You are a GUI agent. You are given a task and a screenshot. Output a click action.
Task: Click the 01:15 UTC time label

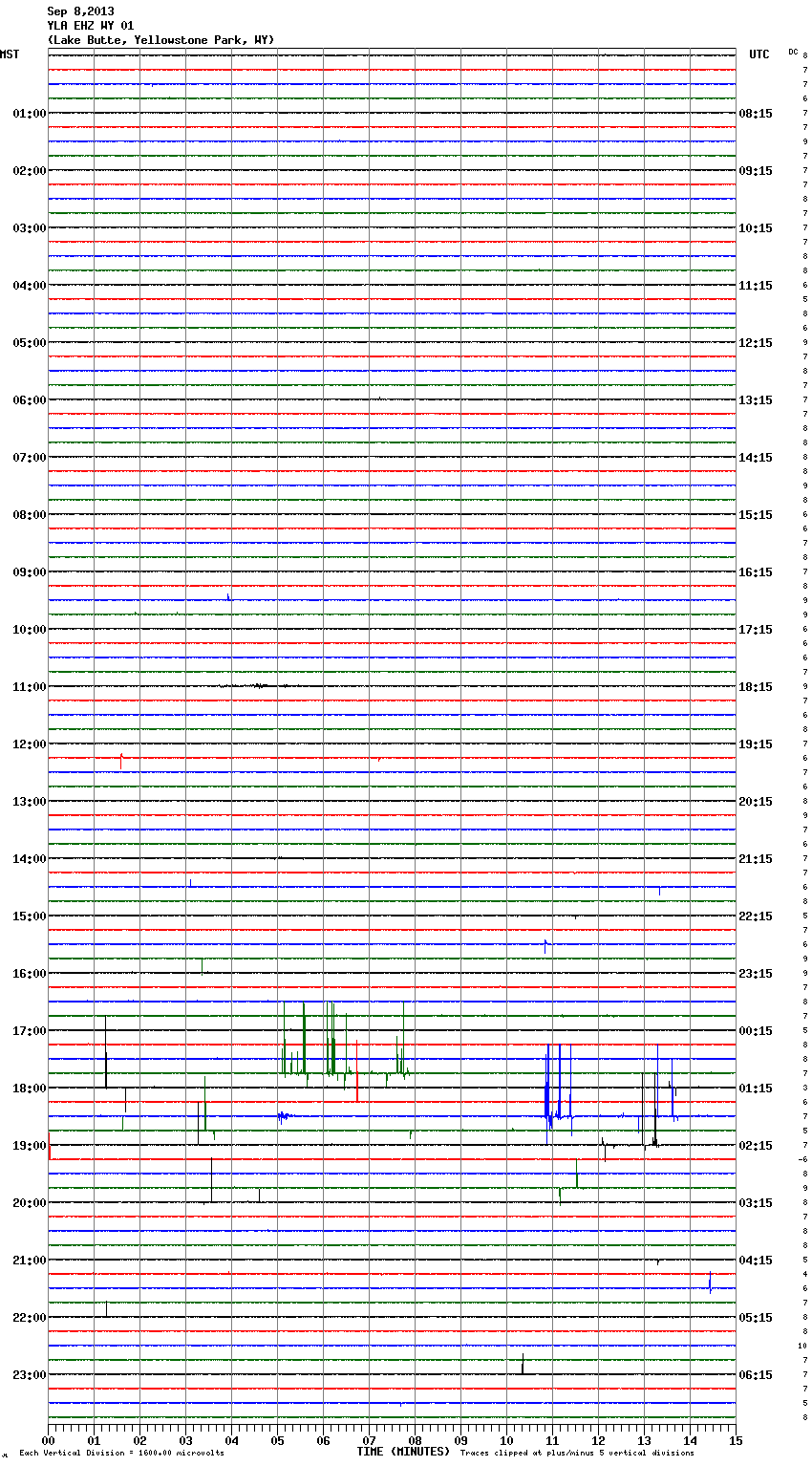pos(756,1089)
